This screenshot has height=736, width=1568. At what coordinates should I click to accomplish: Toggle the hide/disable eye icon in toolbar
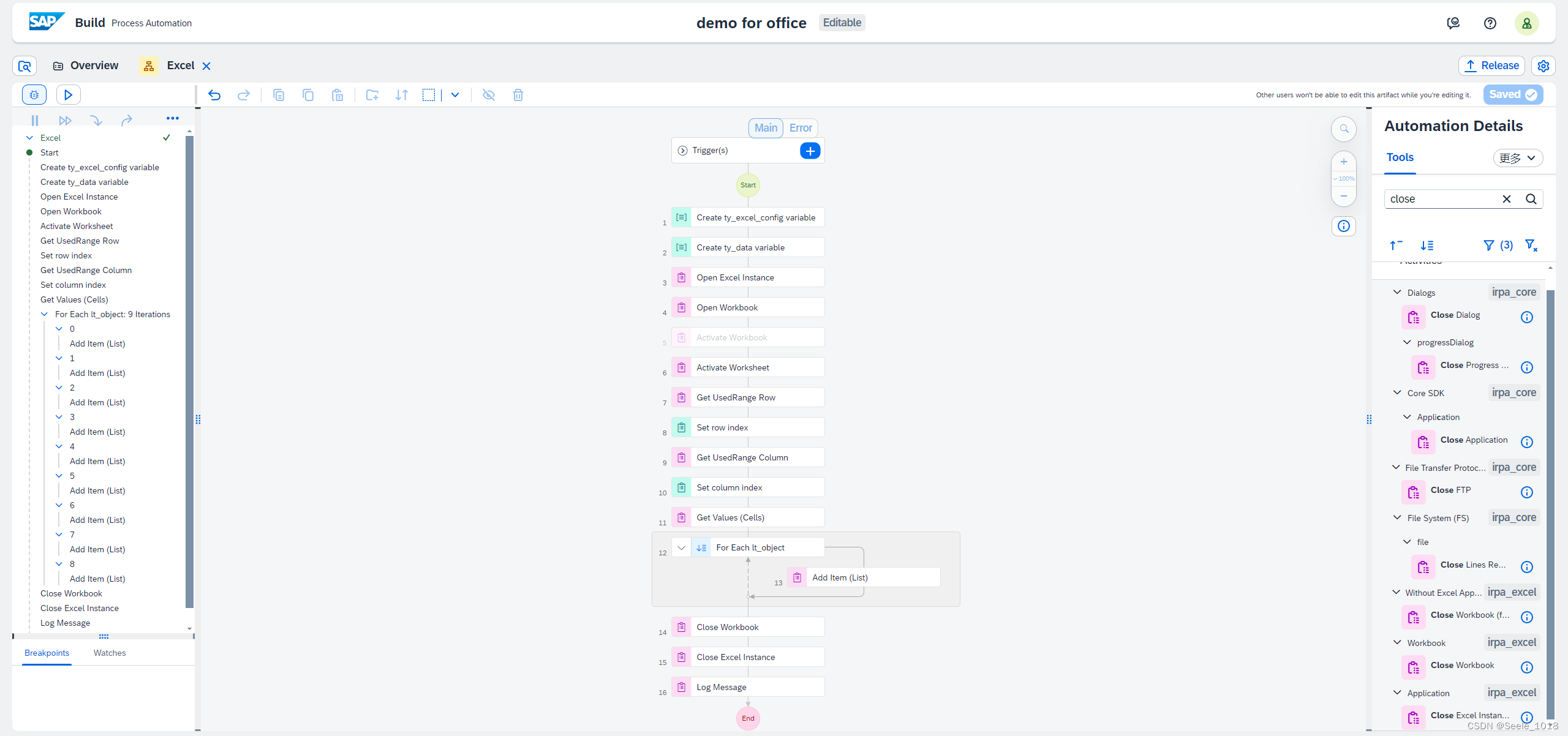(489, 95)
